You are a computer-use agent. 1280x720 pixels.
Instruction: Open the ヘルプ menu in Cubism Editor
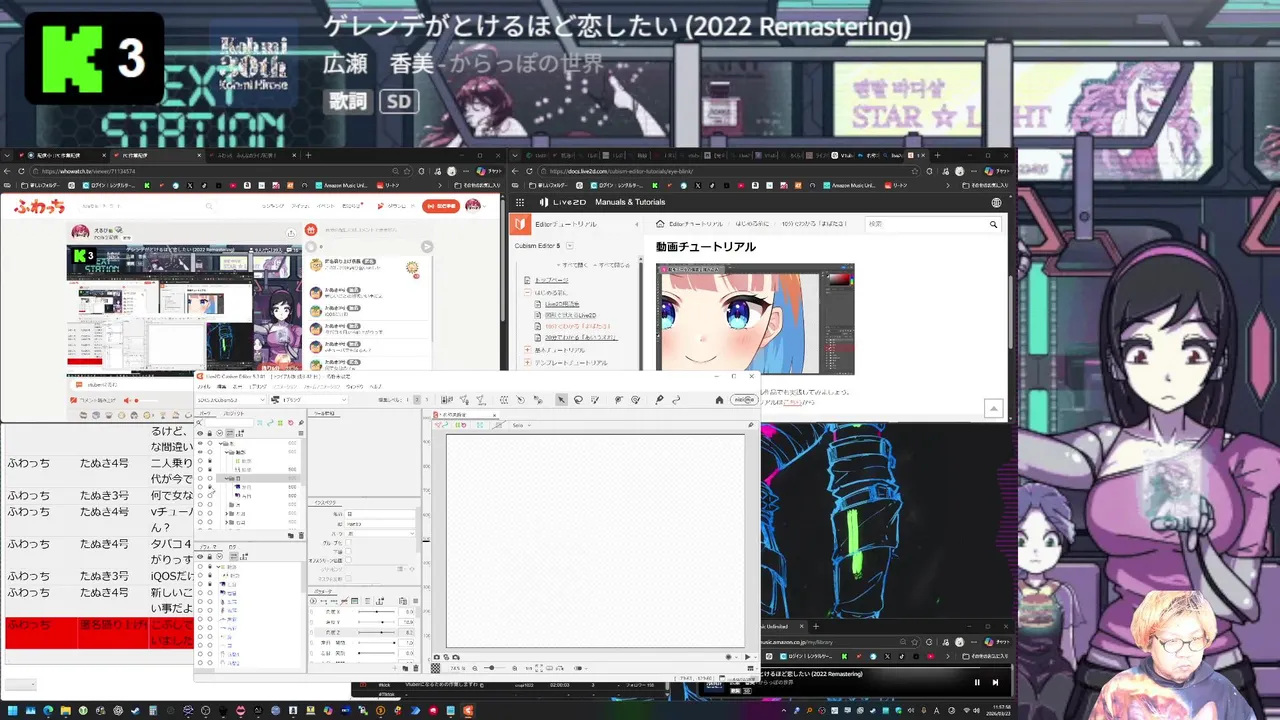coord(375,387)
